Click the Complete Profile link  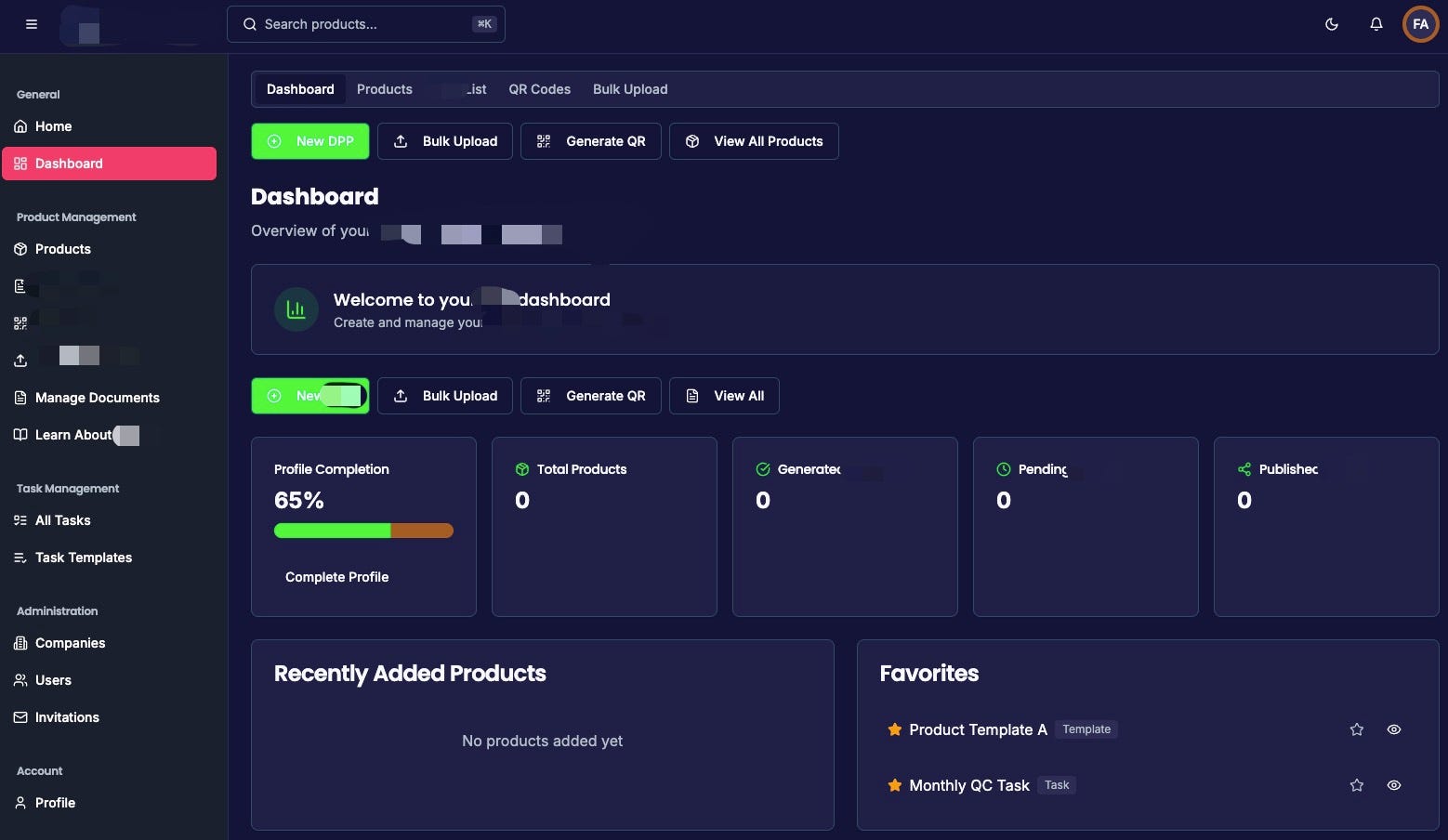click(x=337, y=577)
